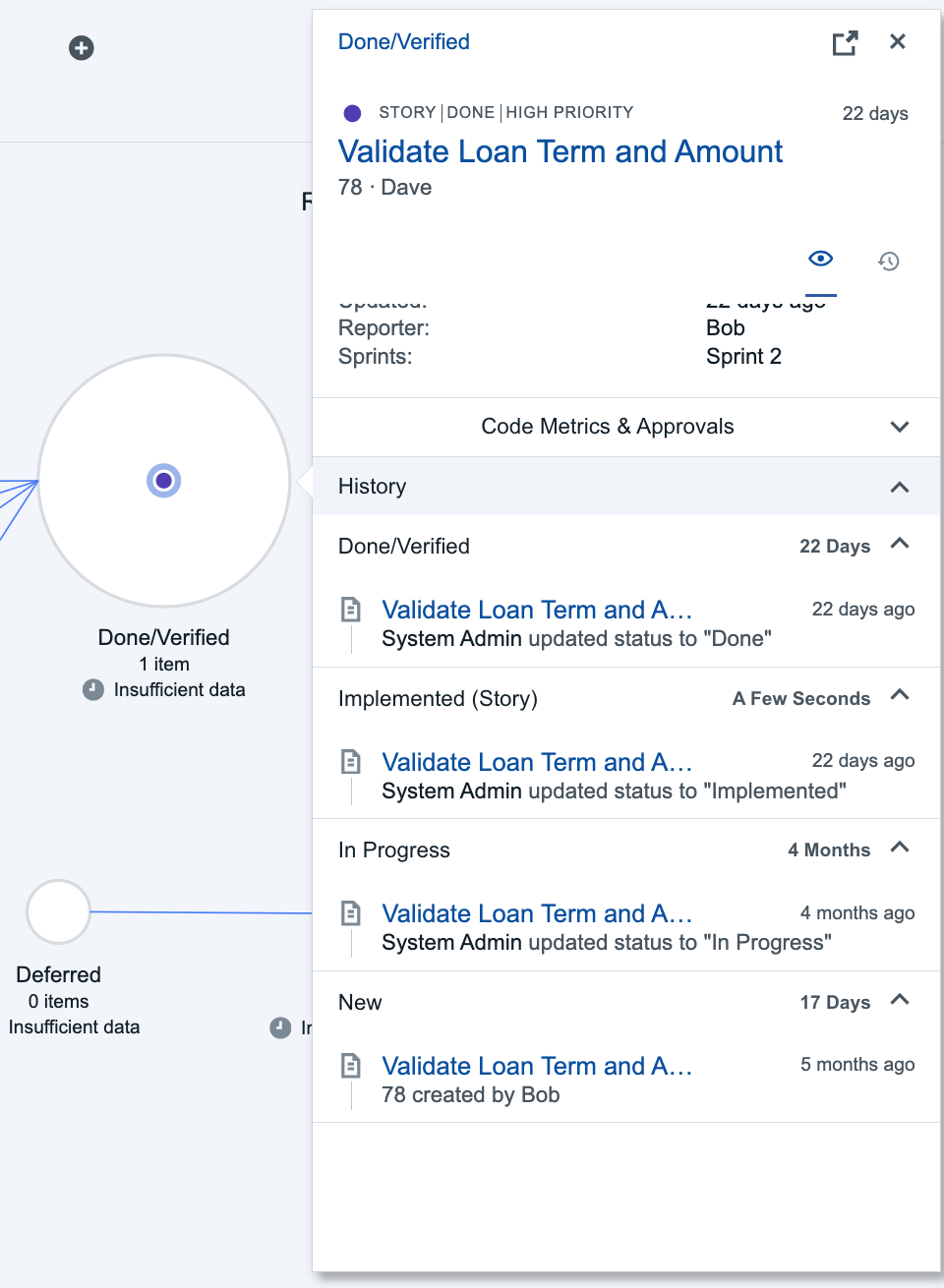
Task: Open the Done/Verified panel header link
Action: [x=404, y=41]
